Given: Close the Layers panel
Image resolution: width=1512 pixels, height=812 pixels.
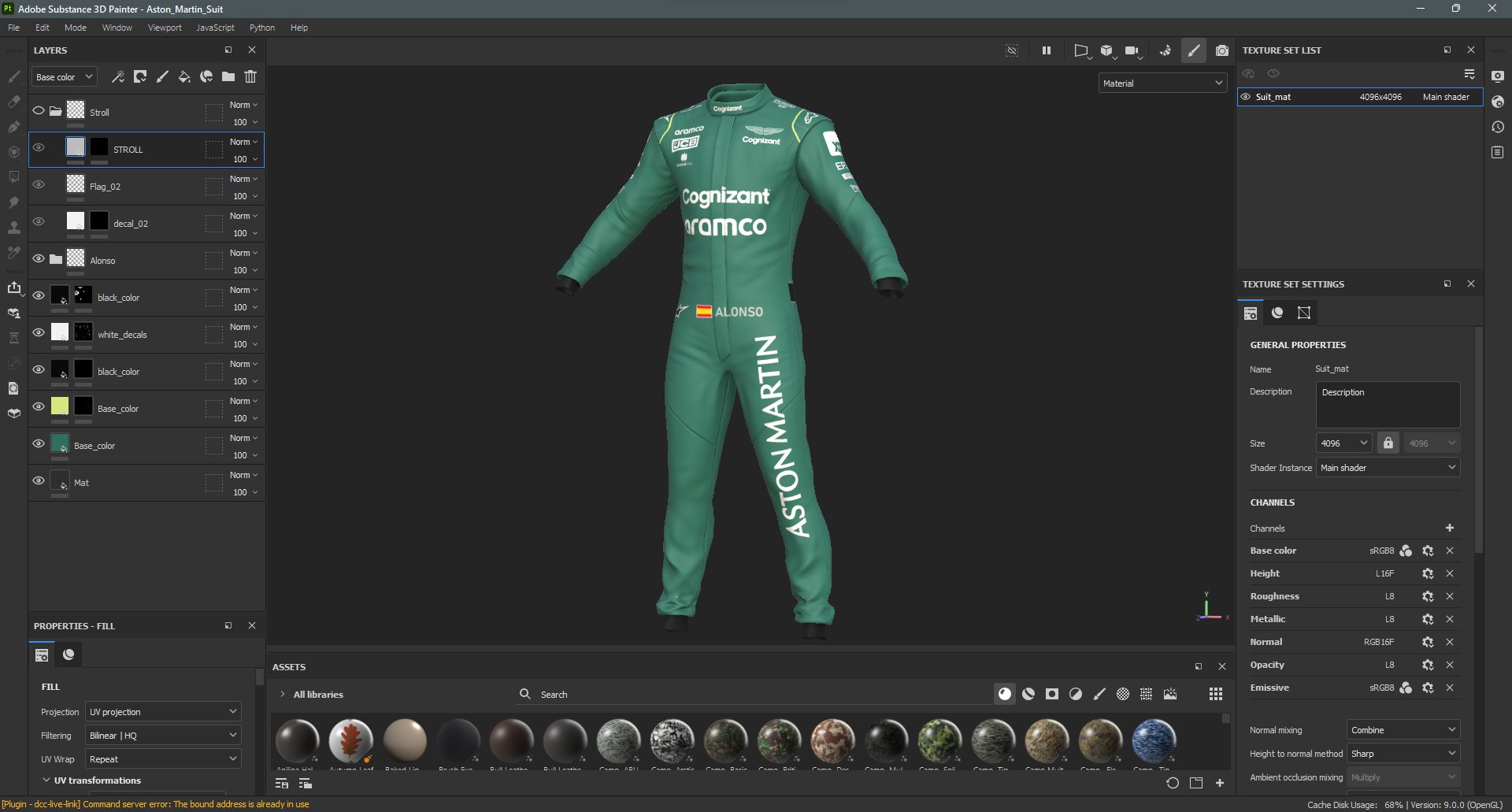Looking at the screenshot, I should click(x=252, y=50).
